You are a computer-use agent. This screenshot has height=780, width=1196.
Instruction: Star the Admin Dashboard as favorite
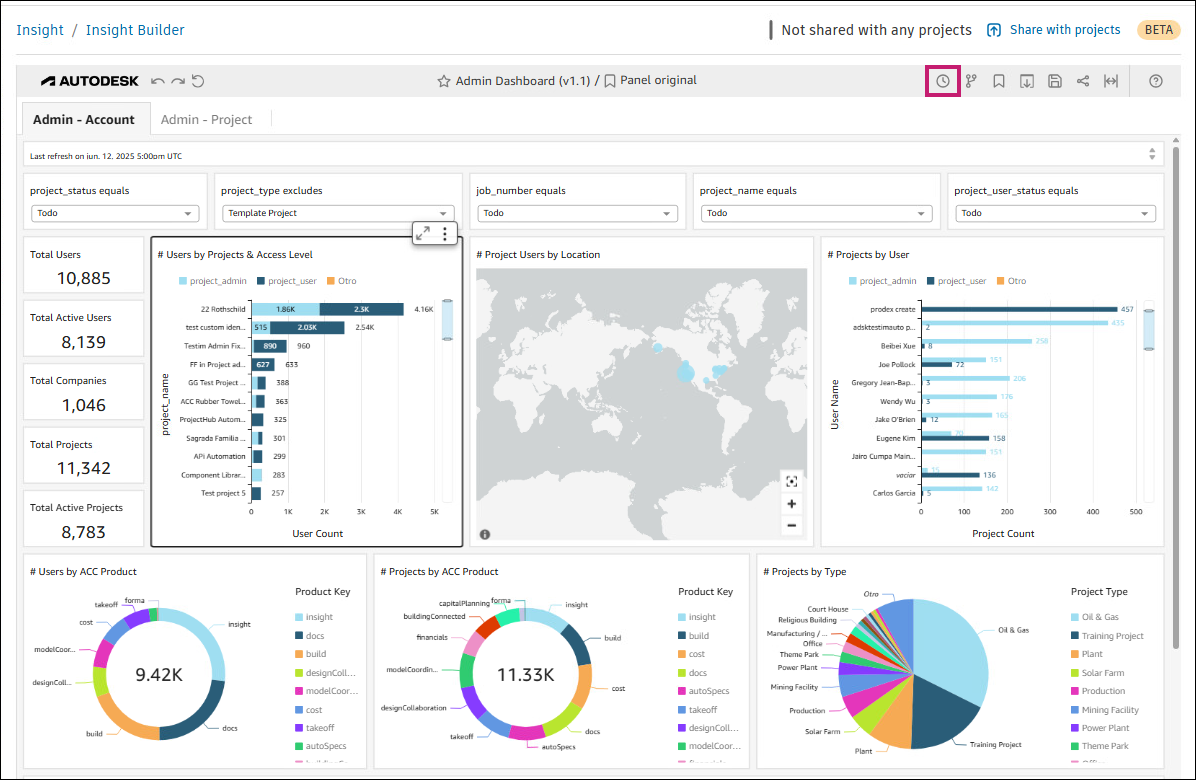point(445,80)
